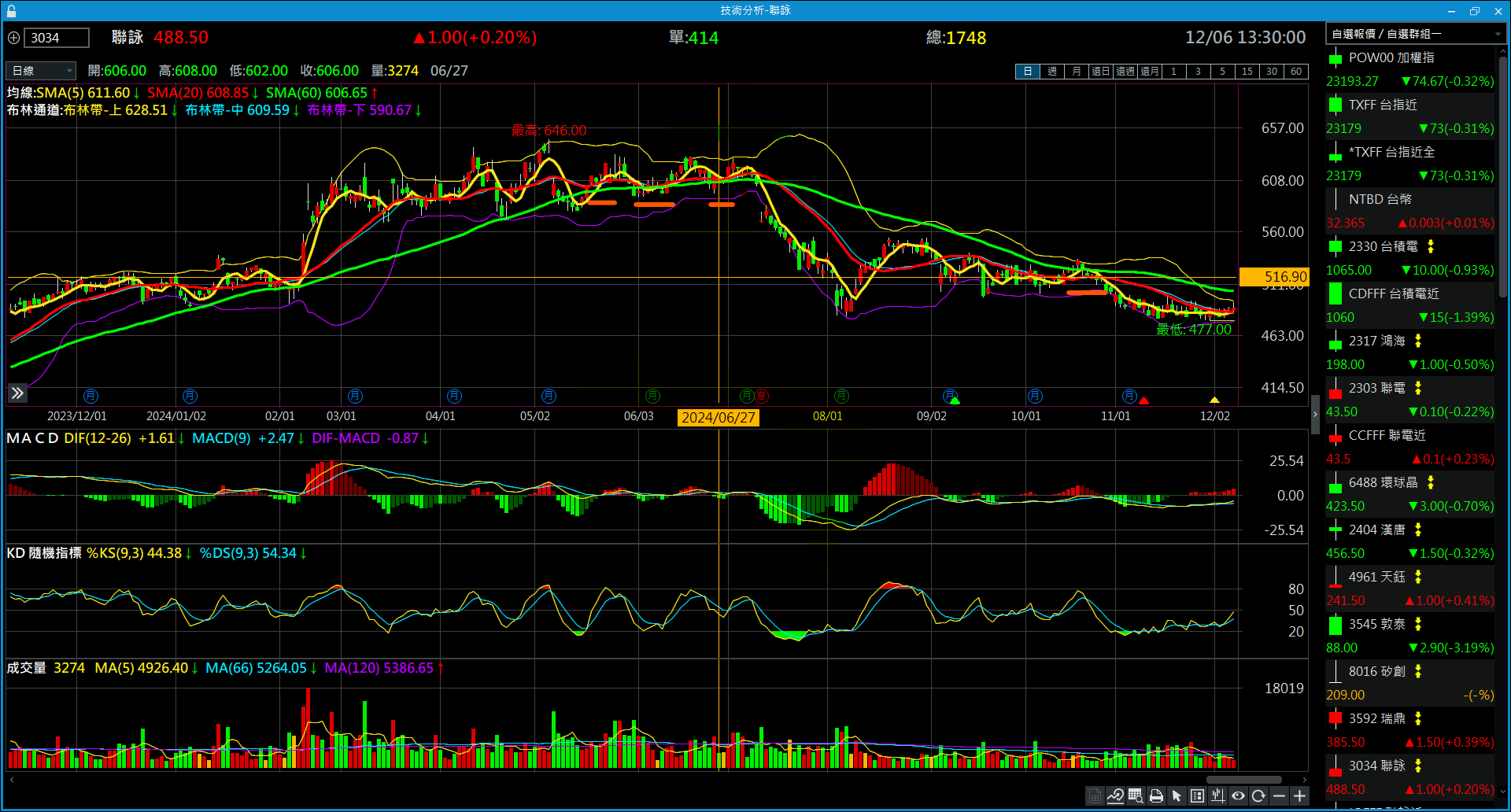This screenshot has height=812, width=1511.
Task: Open the calendar data search icon
Action: coord(1136,796)
